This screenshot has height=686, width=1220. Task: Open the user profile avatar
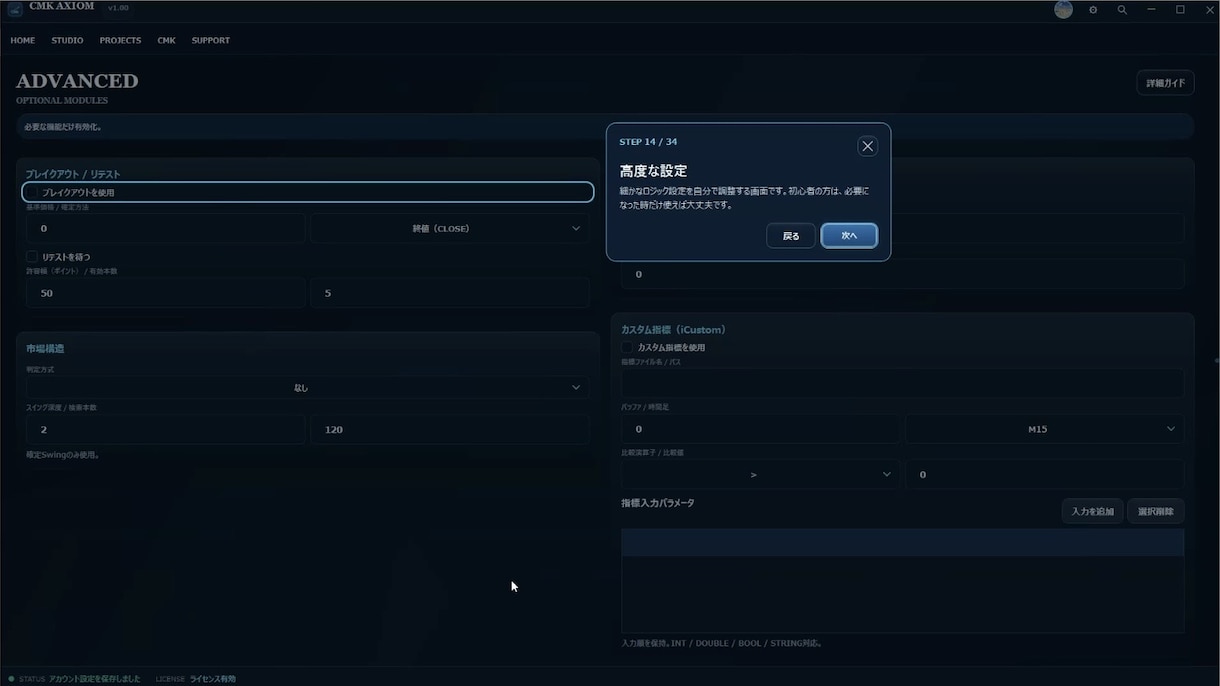click(x=1064, y=9)
